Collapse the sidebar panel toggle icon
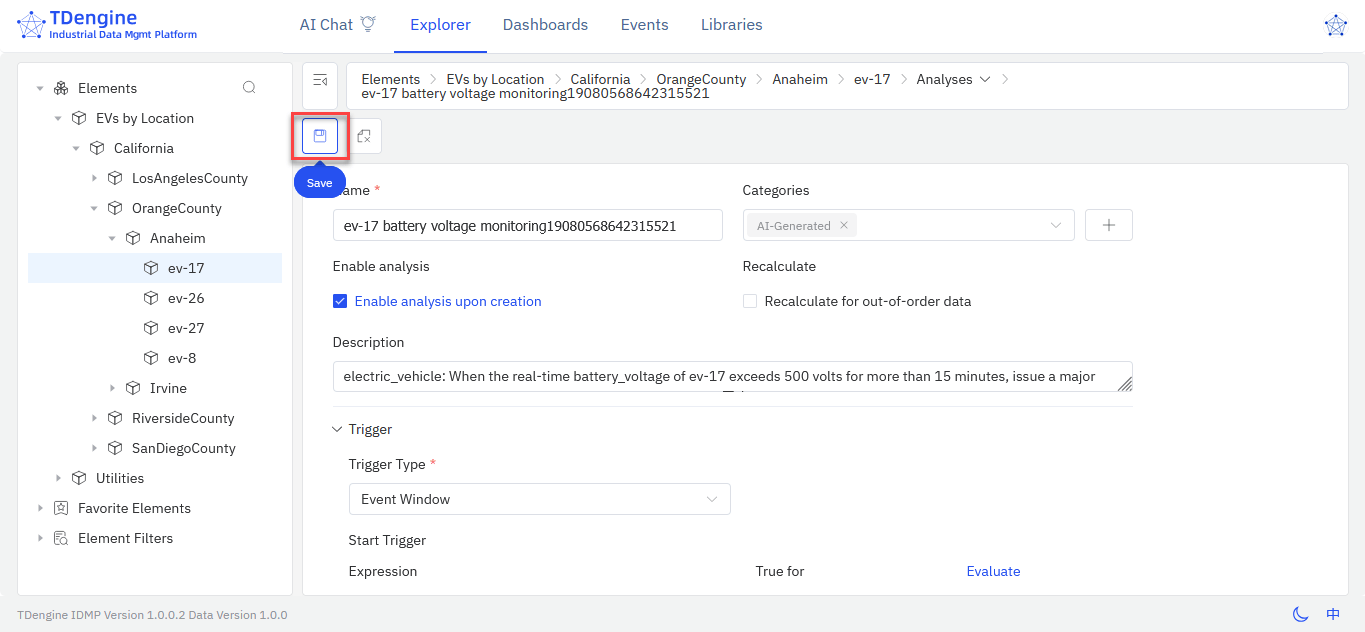The image size is (1365, 632). click(320, 80)
